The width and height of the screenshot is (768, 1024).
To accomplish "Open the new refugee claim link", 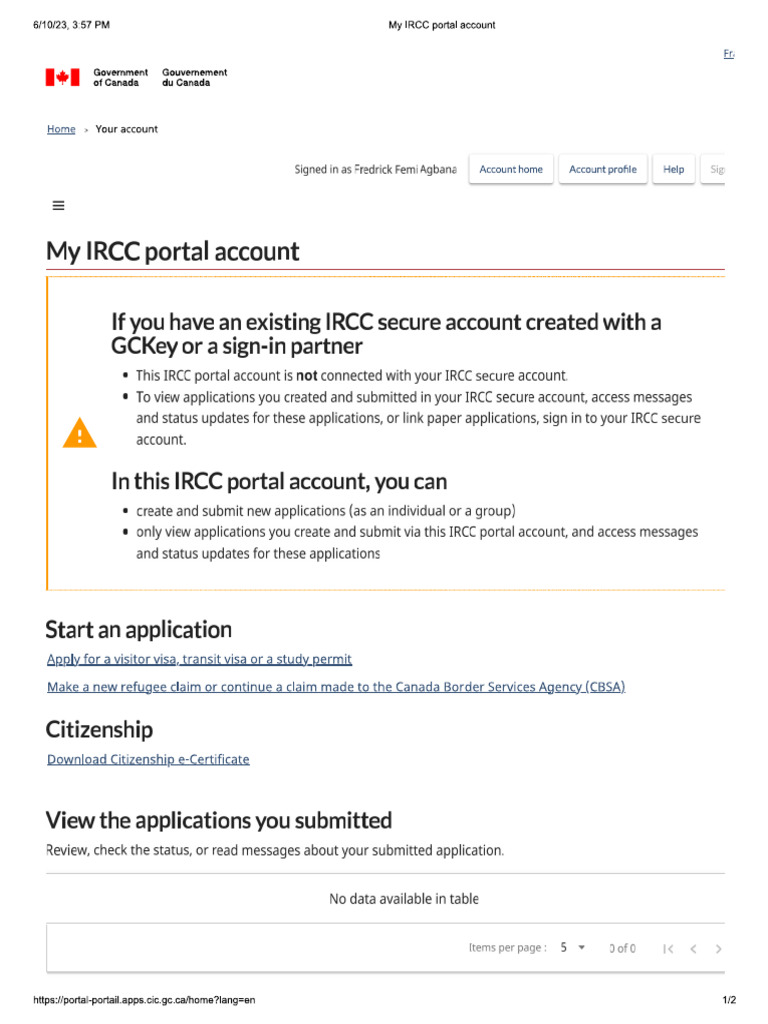I will 336,687.
